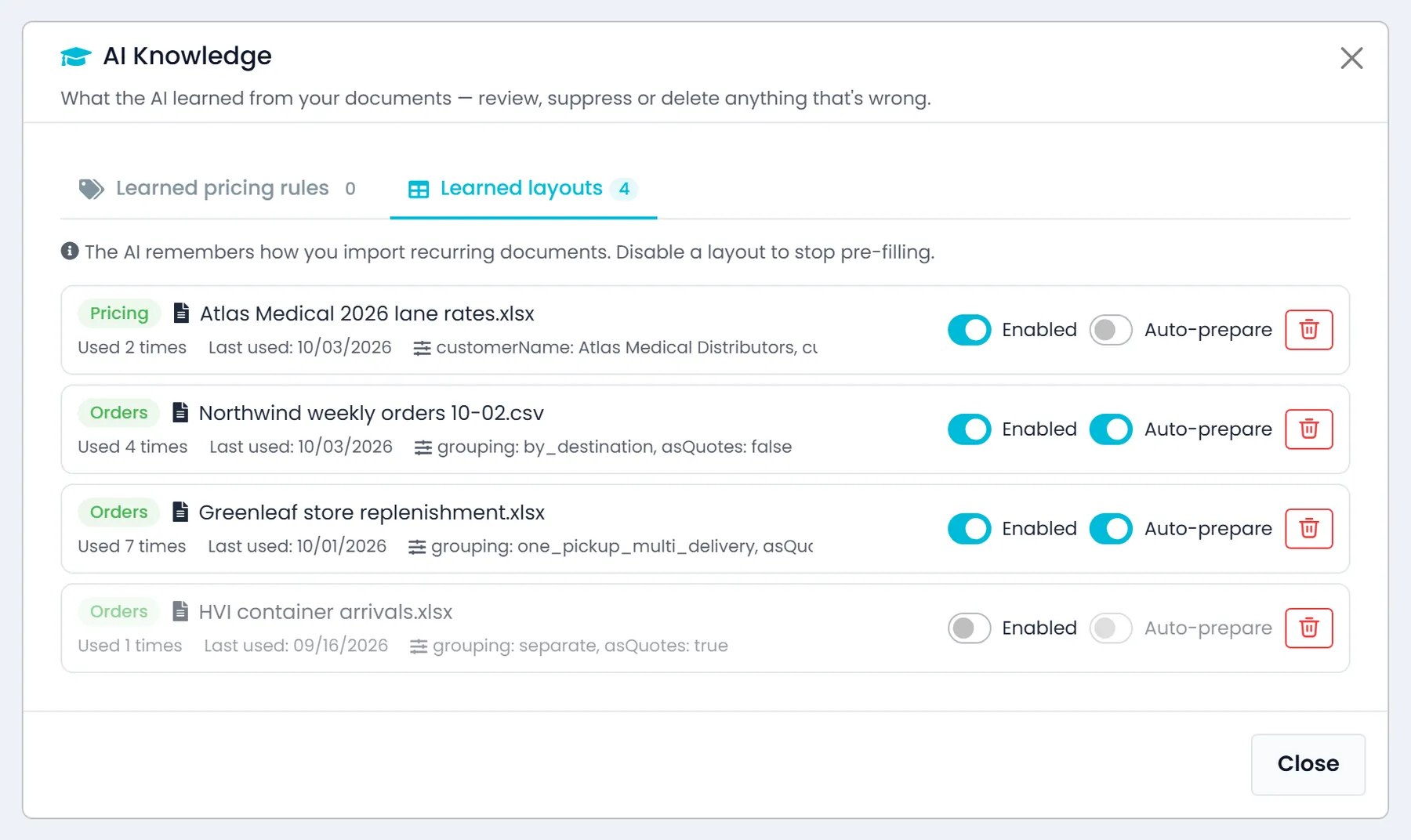The width and height of the screenshot is (1411, 840).
Task: Toggle Auto-prepare for HVI container arrivals
Action: pos(1111,628)
